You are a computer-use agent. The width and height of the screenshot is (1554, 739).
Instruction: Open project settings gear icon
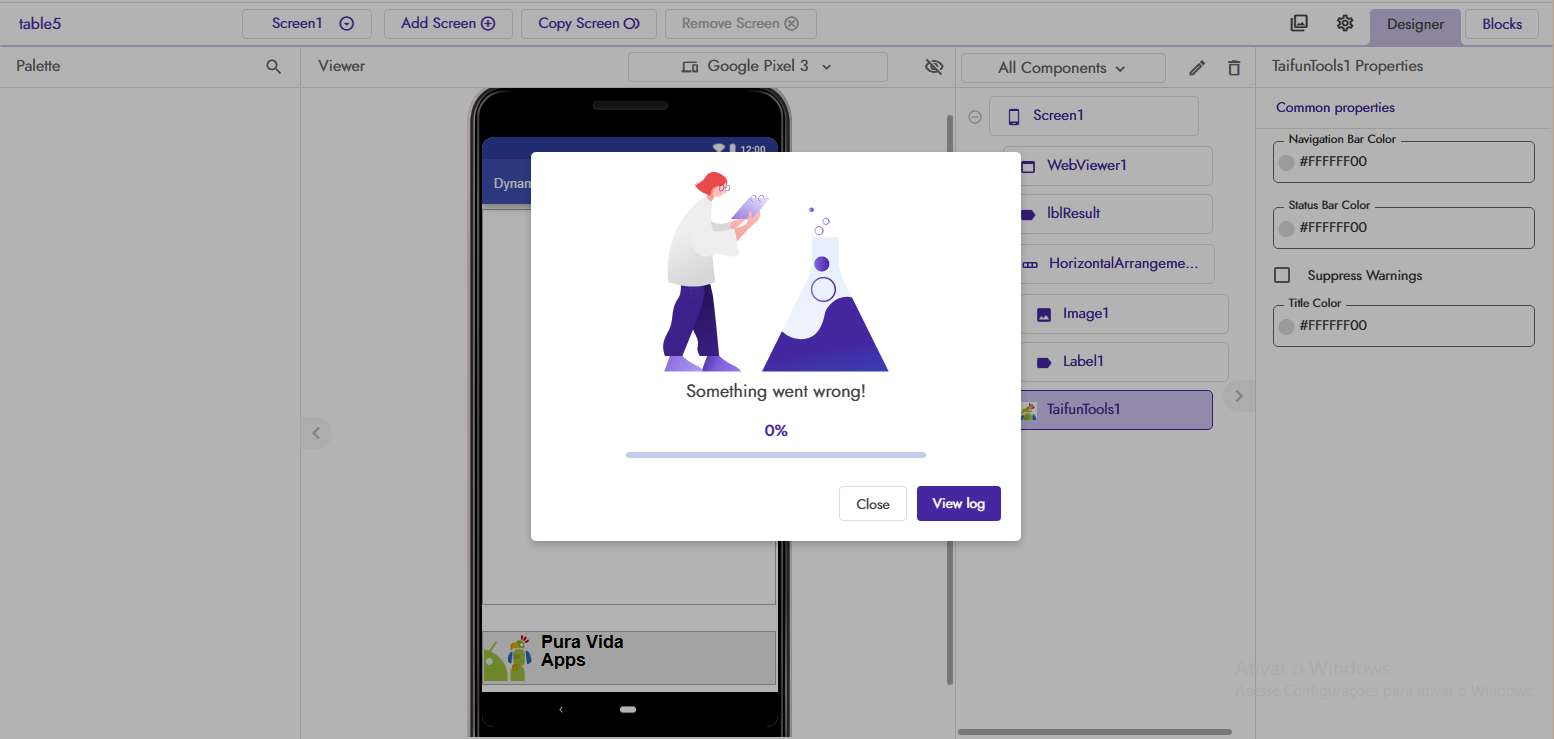(x=1345, y=24)
